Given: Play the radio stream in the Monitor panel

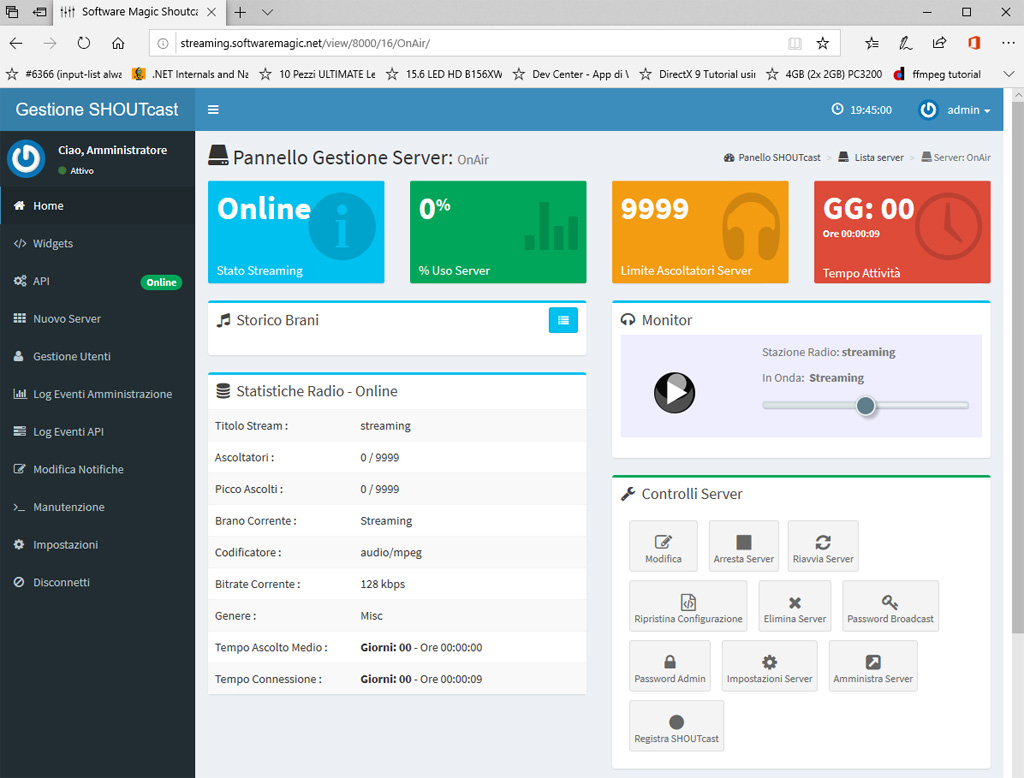Looking at the screenshot, I should click(x=674, y=393).
